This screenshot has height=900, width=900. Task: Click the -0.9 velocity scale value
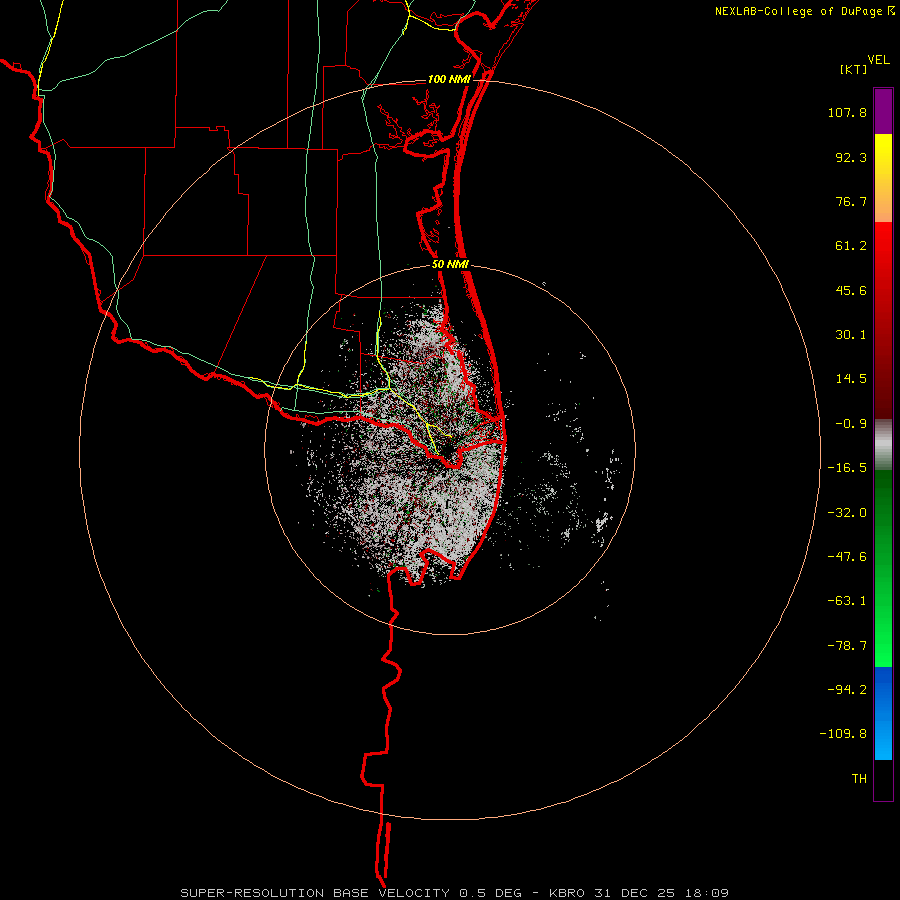[851, 424]
